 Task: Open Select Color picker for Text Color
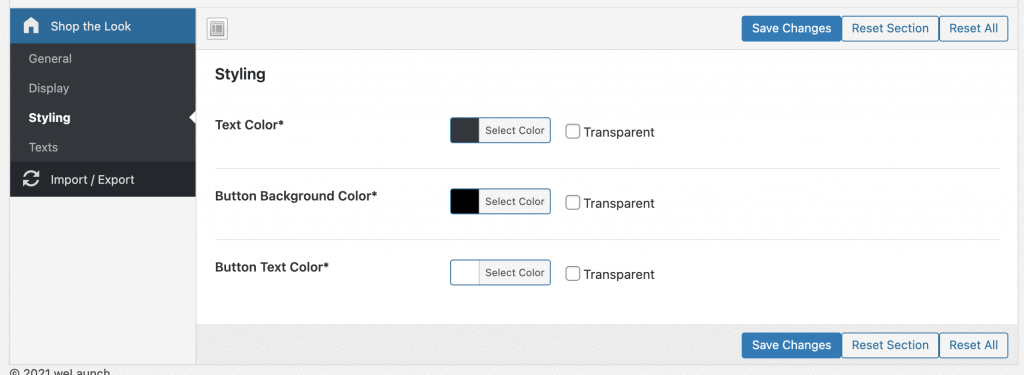coord(515,130)
